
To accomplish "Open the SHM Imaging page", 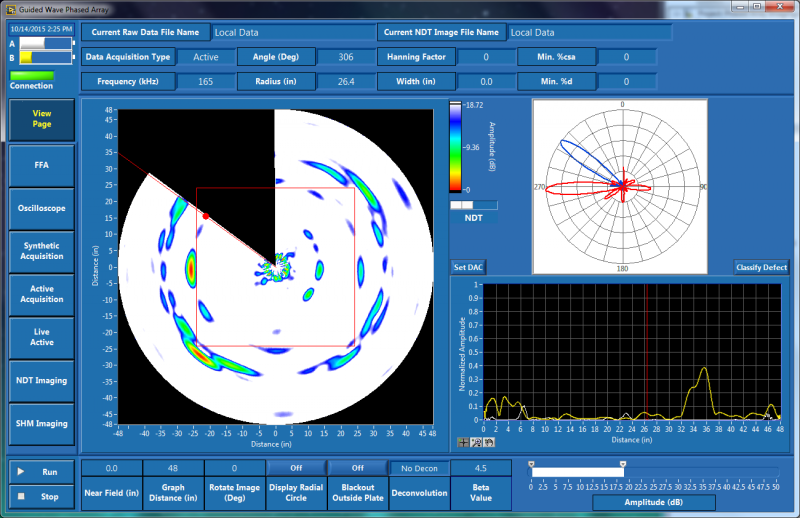I will (x=41, y=424).
